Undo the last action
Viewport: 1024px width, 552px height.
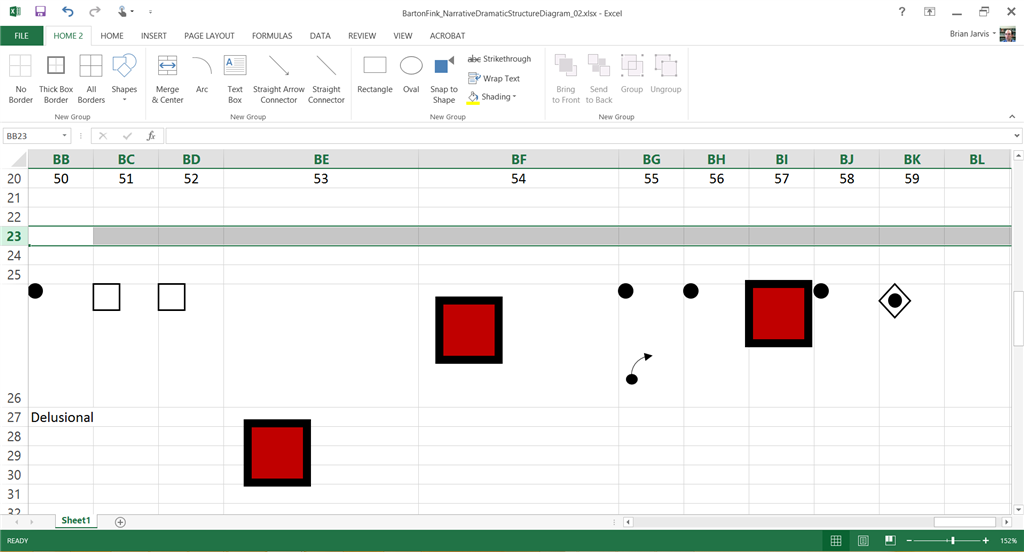pos(67,12)
